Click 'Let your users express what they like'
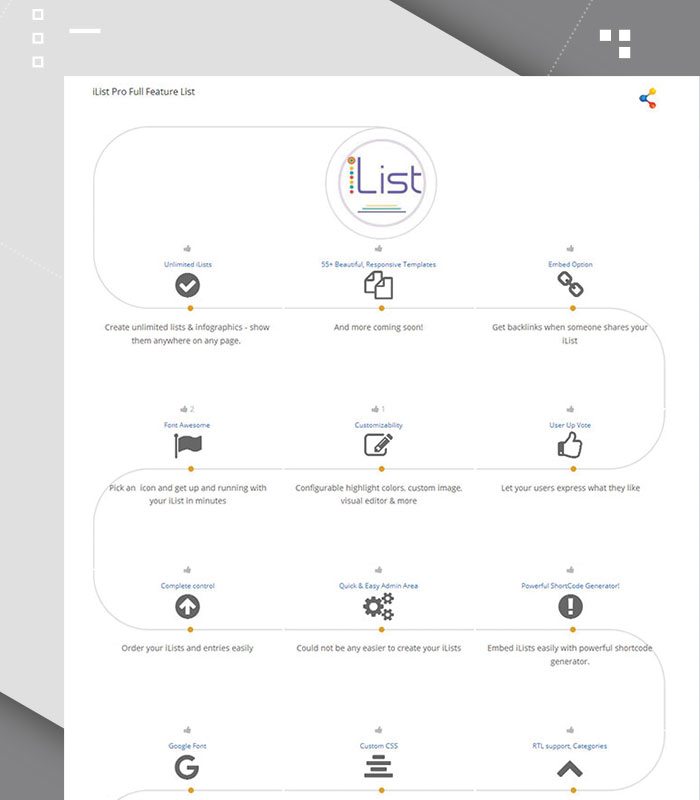 point(570,488)
